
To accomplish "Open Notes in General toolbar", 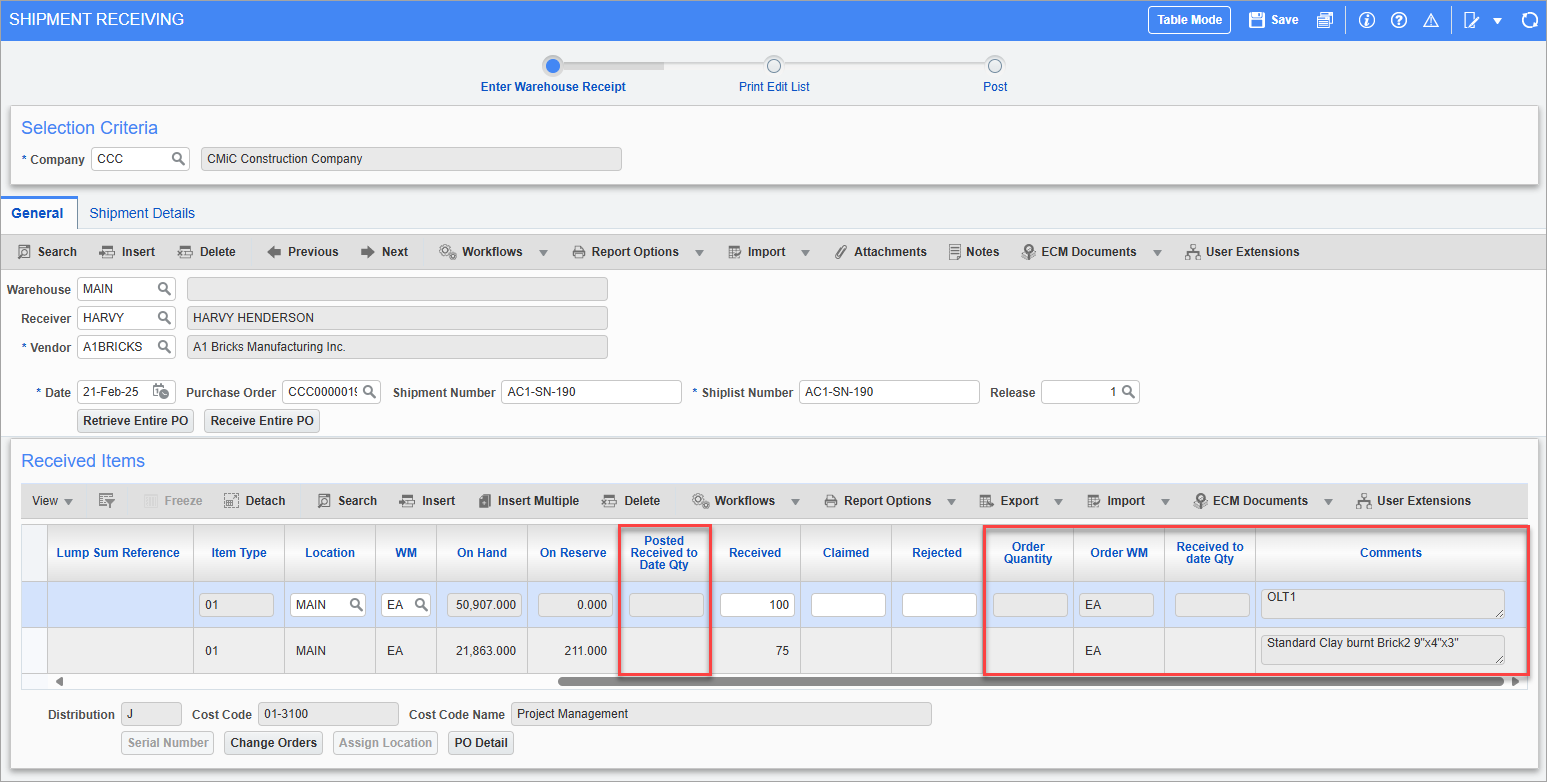I will coord(973,252).
